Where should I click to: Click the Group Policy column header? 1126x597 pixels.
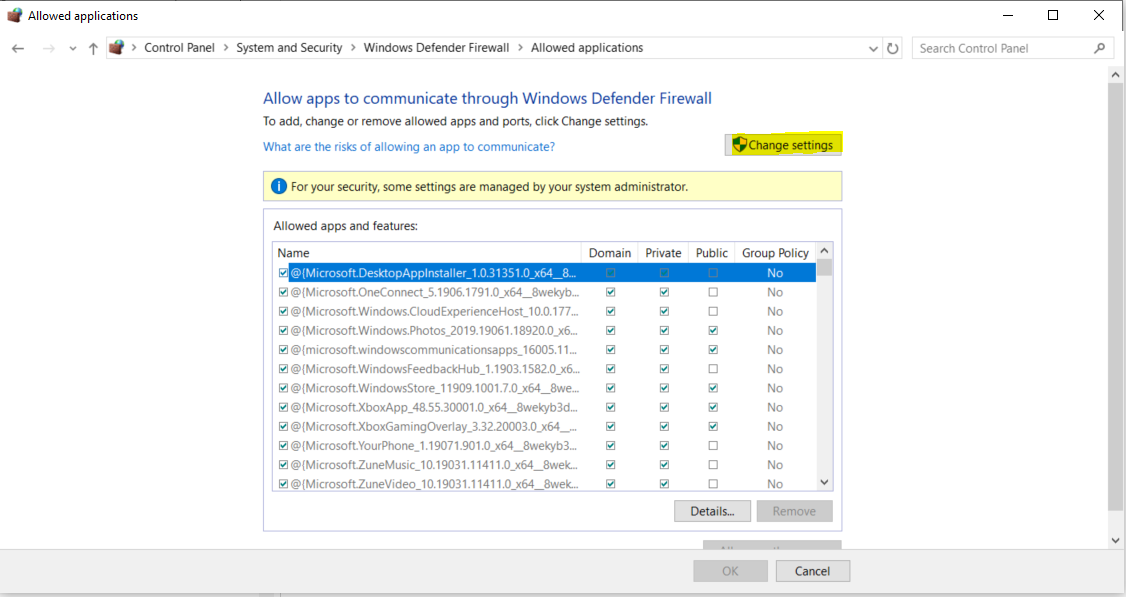(x=775, y=253)
